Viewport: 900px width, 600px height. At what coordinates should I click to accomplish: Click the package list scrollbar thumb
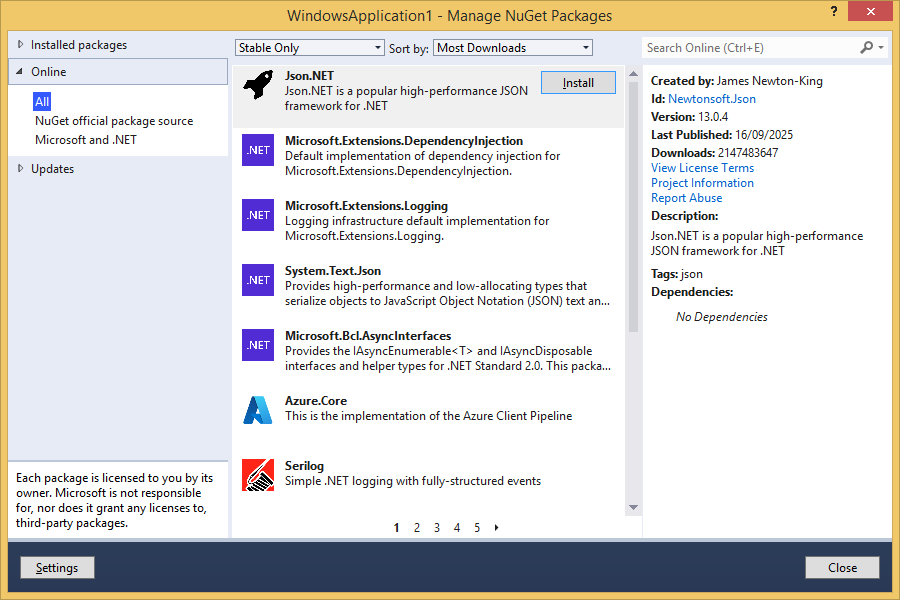point(633,207)
